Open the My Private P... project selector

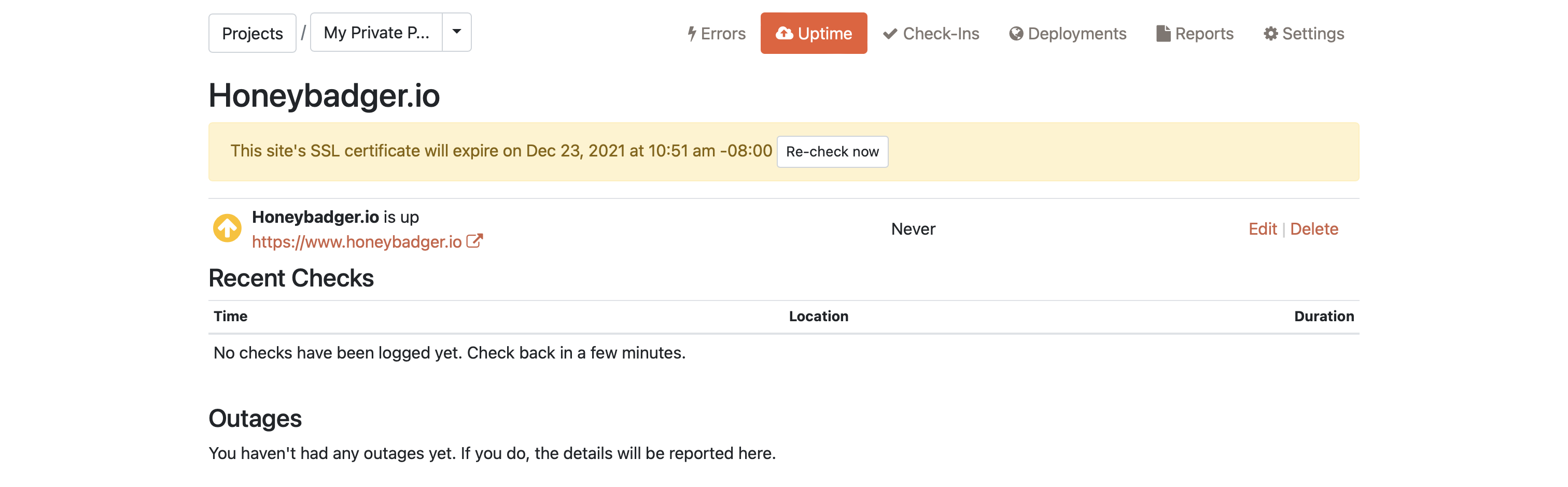[376, 32]
